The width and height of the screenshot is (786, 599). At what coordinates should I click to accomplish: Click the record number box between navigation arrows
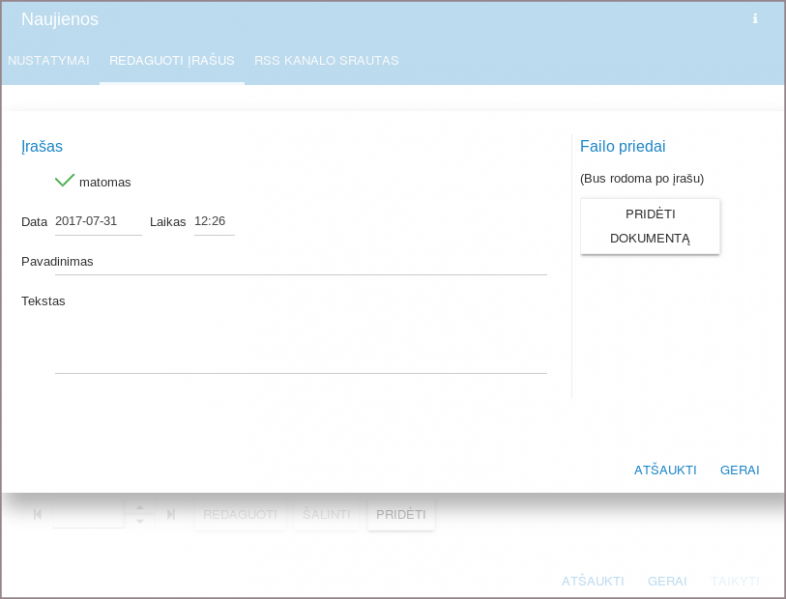(x=88, y=514)
